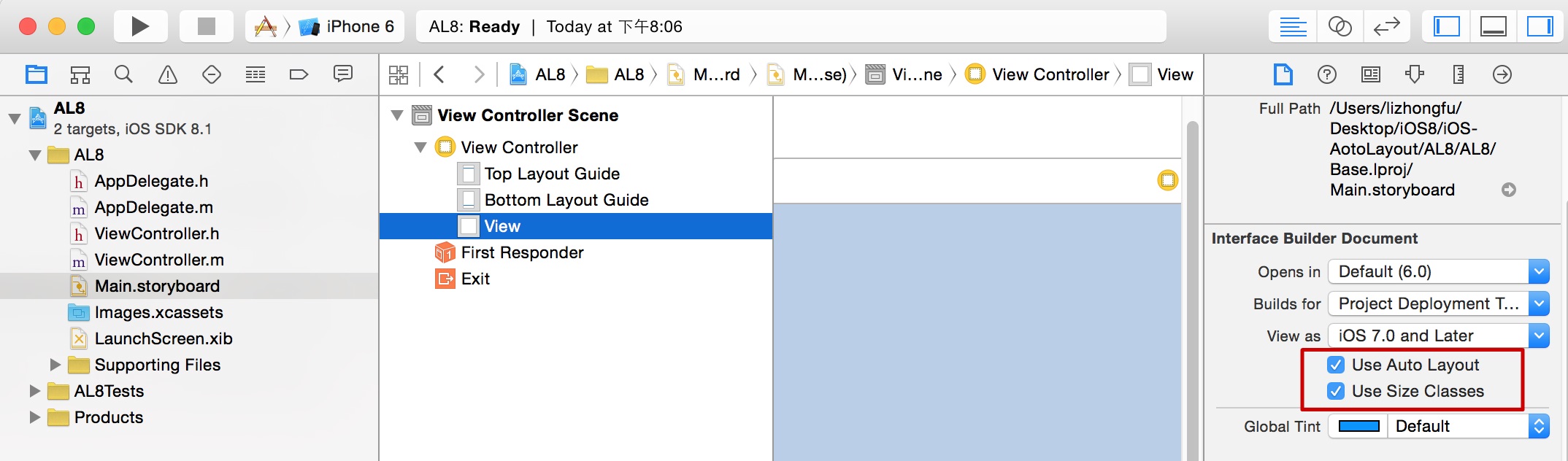This screenshot has width=1568, height=461.
Task: Show the Breakpoint navigator
Action: click(299, 74)
